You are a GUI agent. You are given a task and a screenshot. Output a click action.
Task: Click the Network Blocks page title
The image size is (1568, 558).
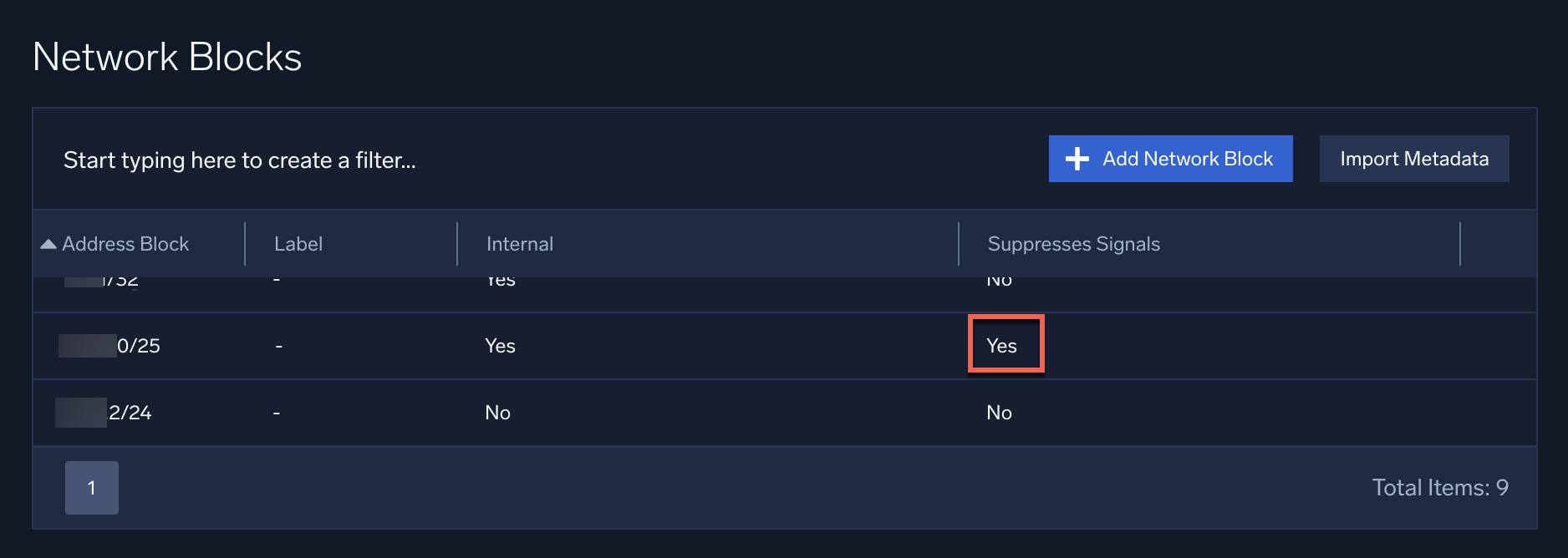click(166, 56)
